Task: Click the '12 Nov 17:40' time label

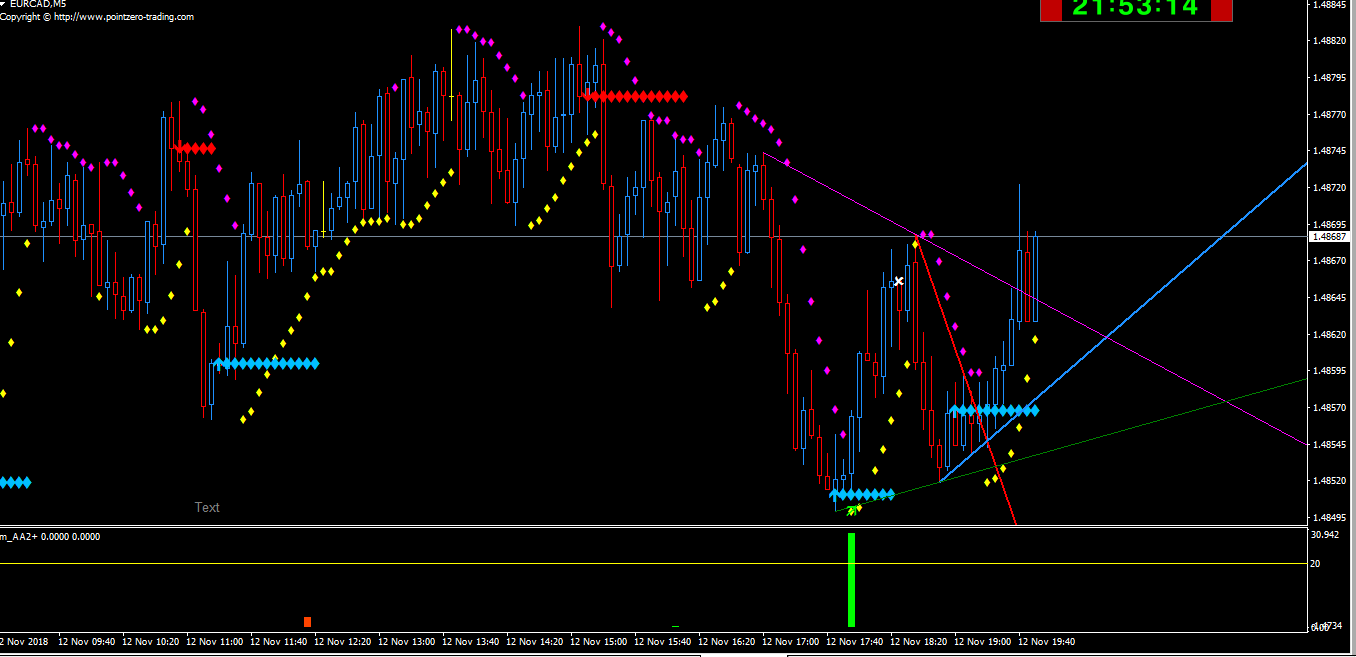Action: click(x=855, y=641)
